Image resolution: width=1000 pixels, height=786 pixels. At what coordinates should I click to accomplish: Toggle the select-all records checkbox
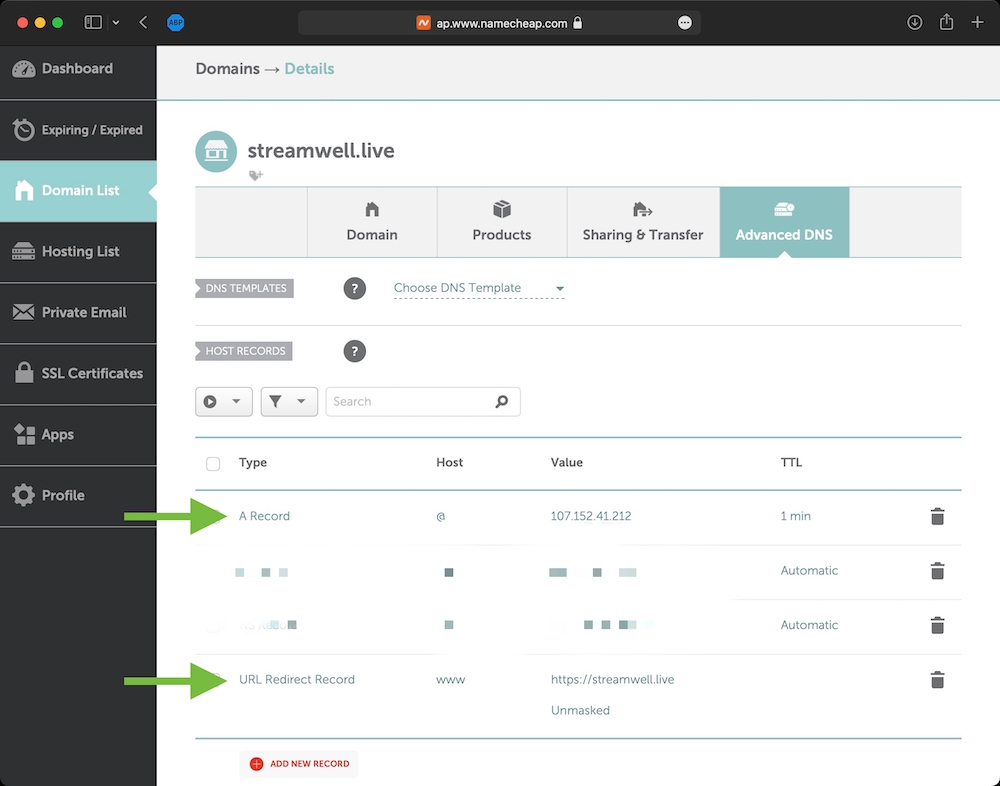(213, 464)
